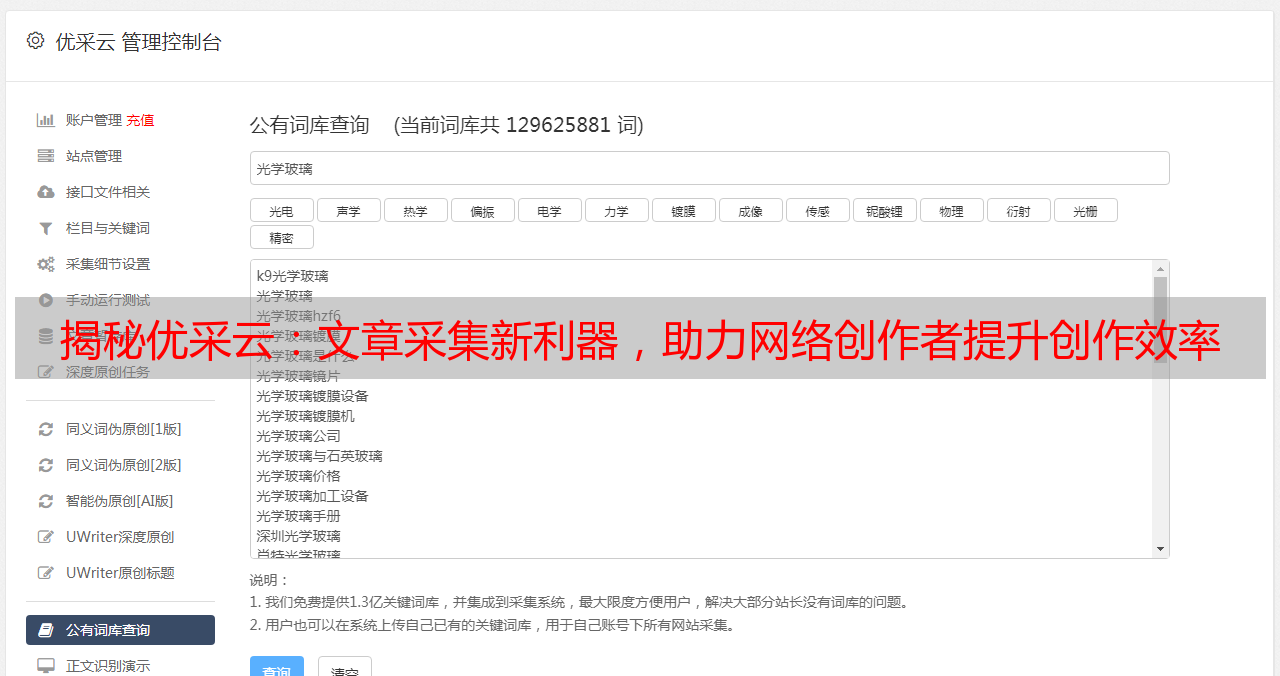Screen dimensions: 1280x676
Task: Click the monitor icon for 正文识别演示
Action: [46, 665]
